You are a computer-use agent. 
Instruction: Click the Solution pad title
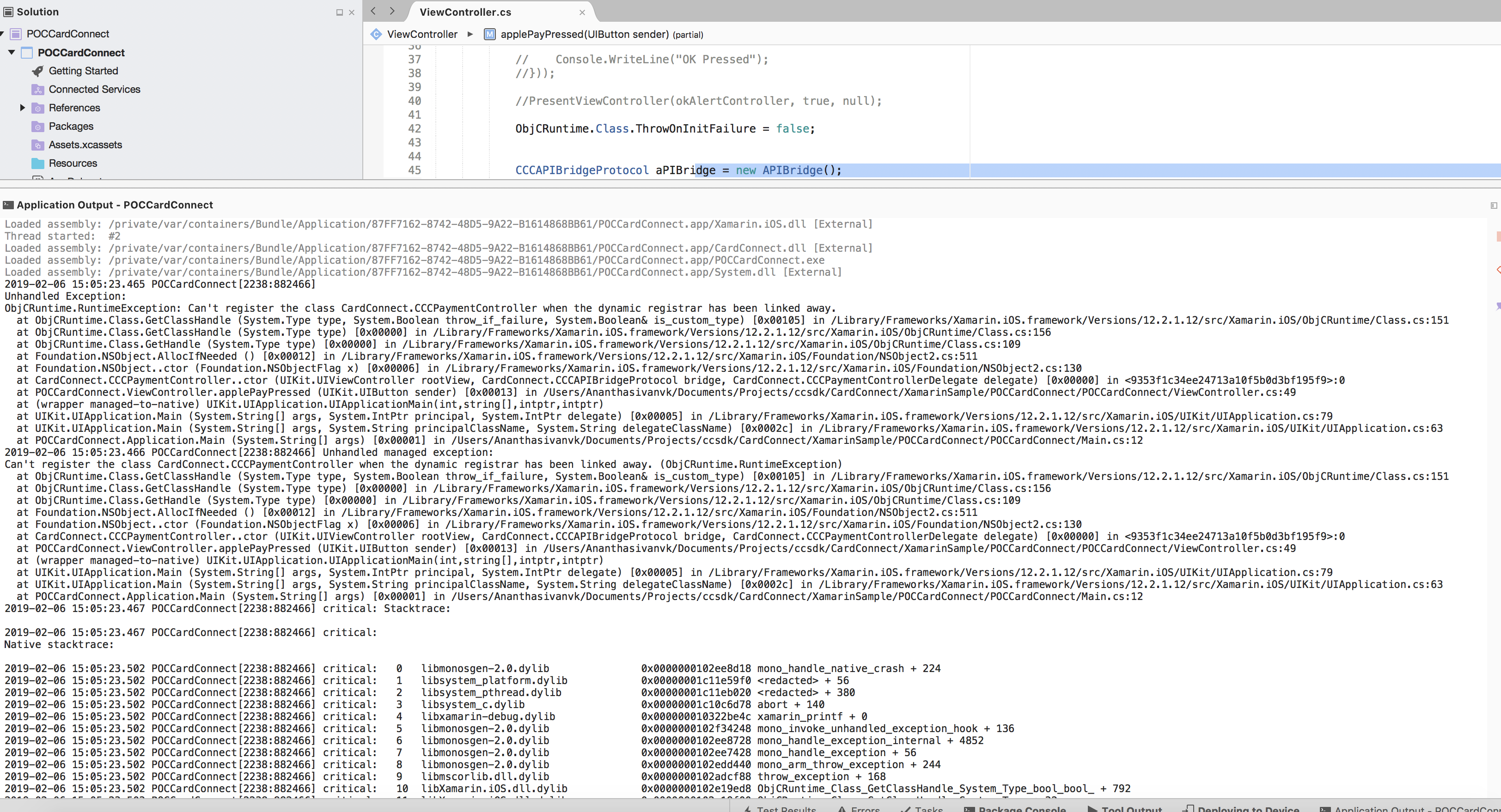coord(38,12)
